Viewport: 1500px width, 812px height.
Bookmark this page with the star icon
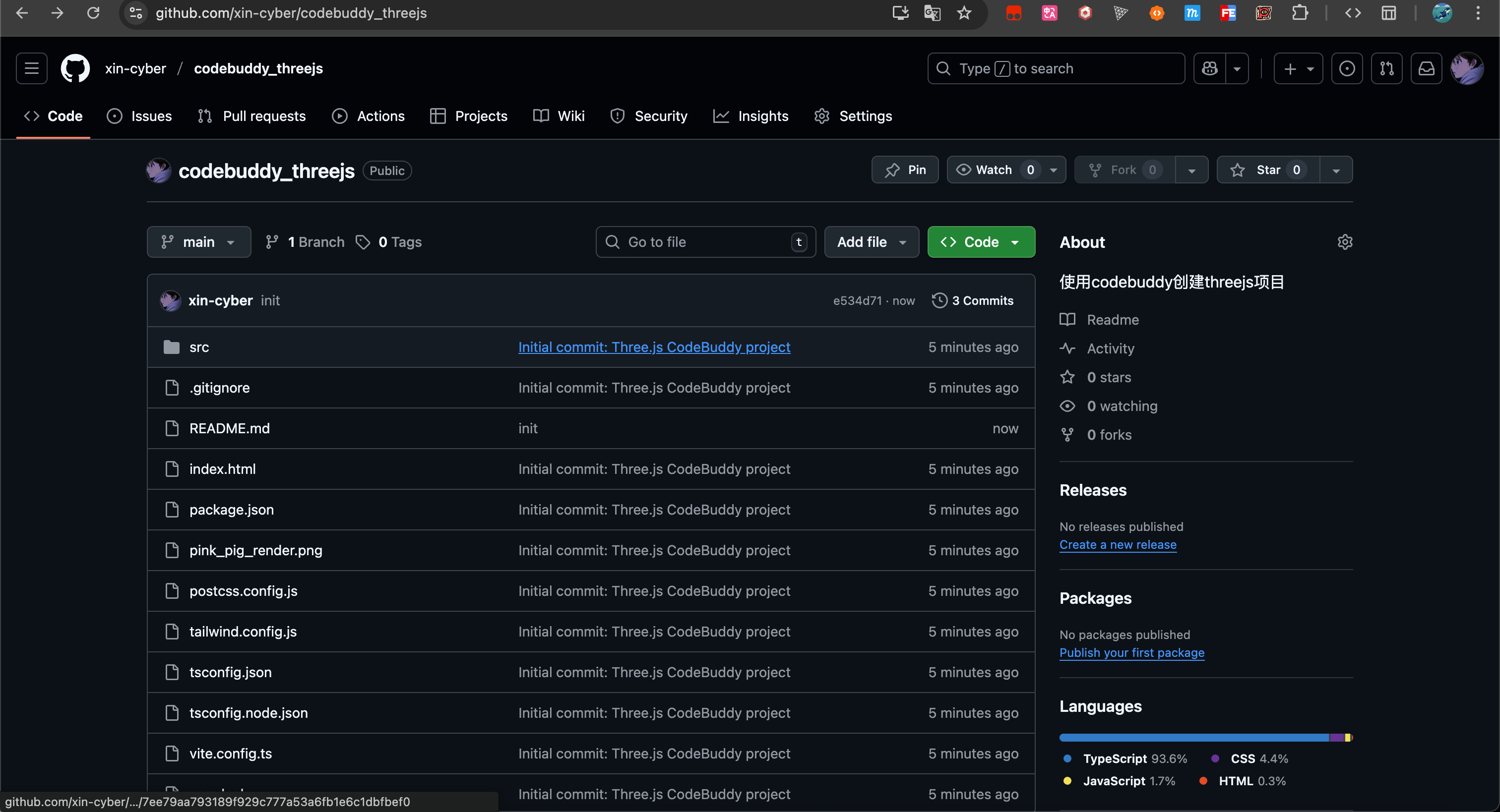964,13
